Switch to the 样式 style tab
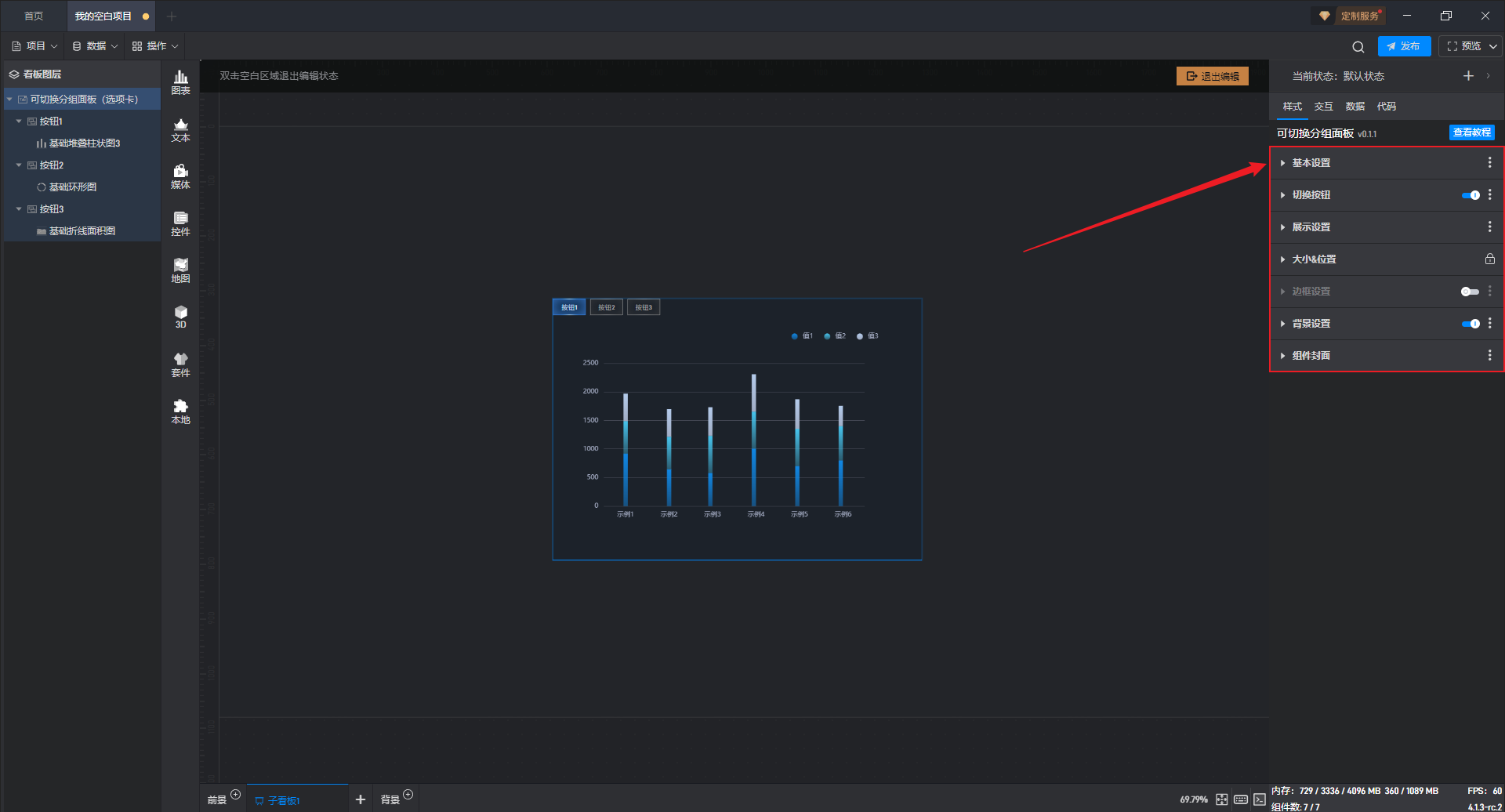 [1292, 107]
